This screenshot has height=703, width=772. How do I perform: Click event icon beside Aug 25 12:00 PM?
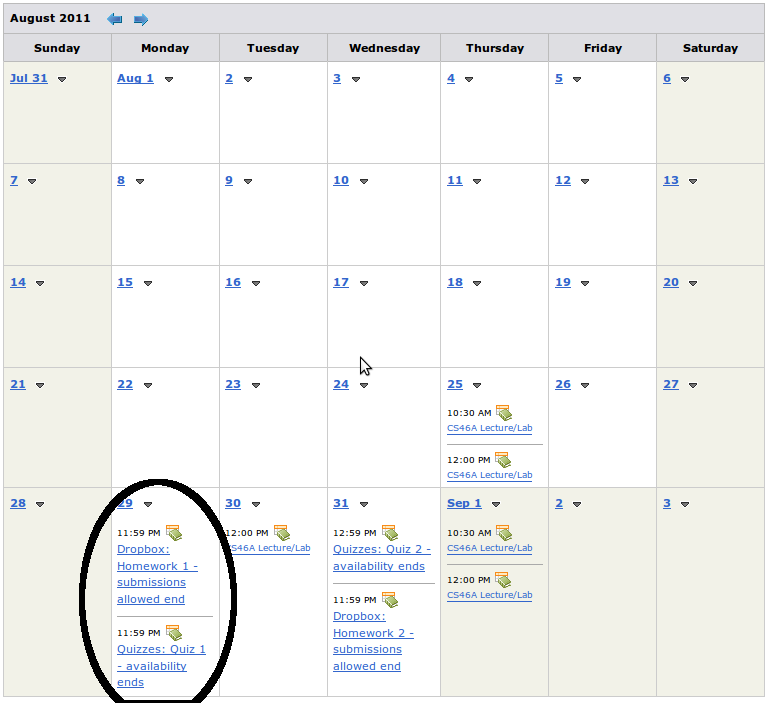504,460
